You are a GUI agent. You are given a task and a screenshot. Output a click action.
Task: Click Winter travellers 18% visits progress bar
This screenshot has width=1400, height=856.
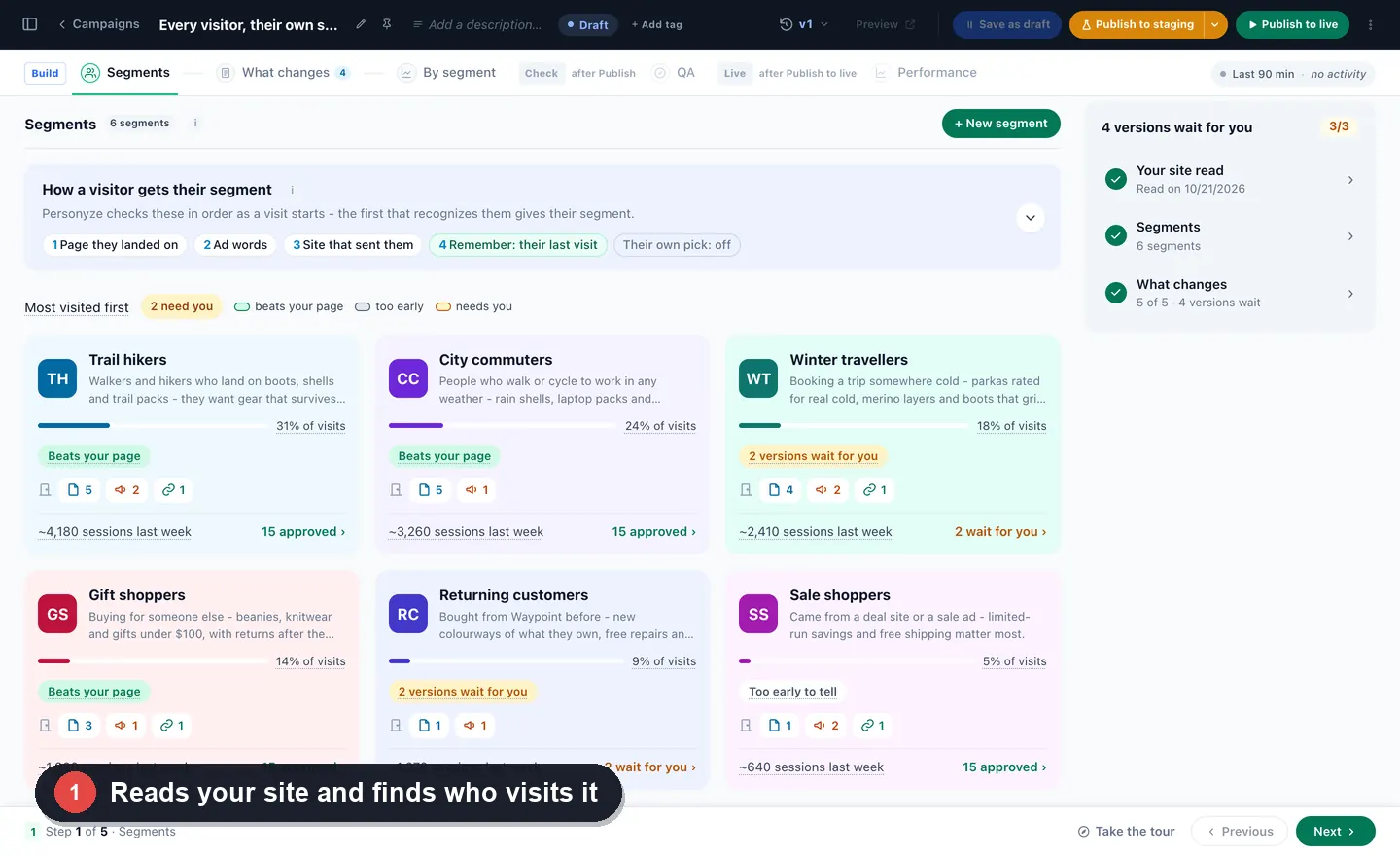(x=853, y=426)
